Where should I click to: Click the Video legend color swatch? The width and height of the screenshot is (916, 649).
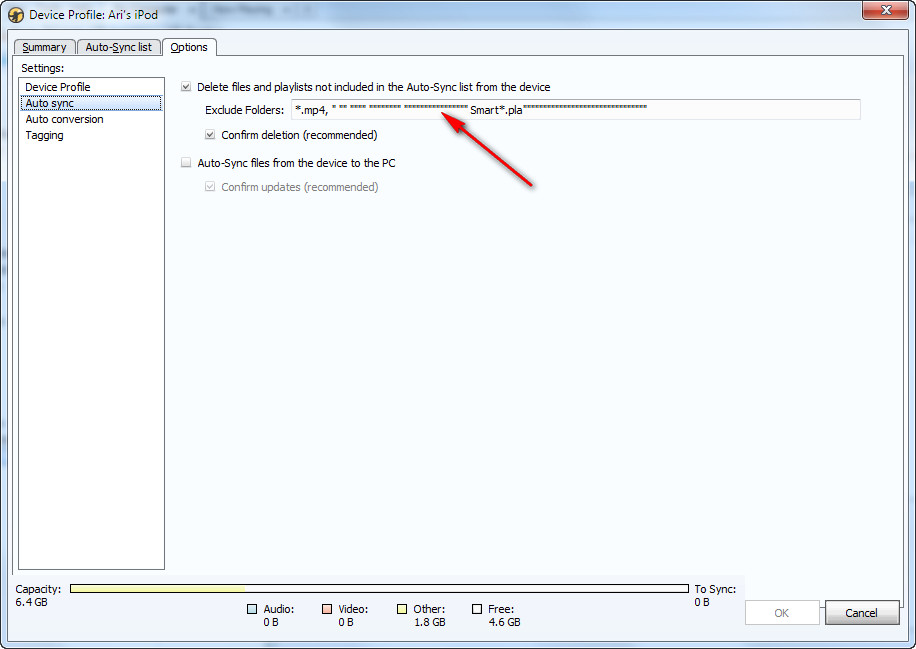[327, 609]
